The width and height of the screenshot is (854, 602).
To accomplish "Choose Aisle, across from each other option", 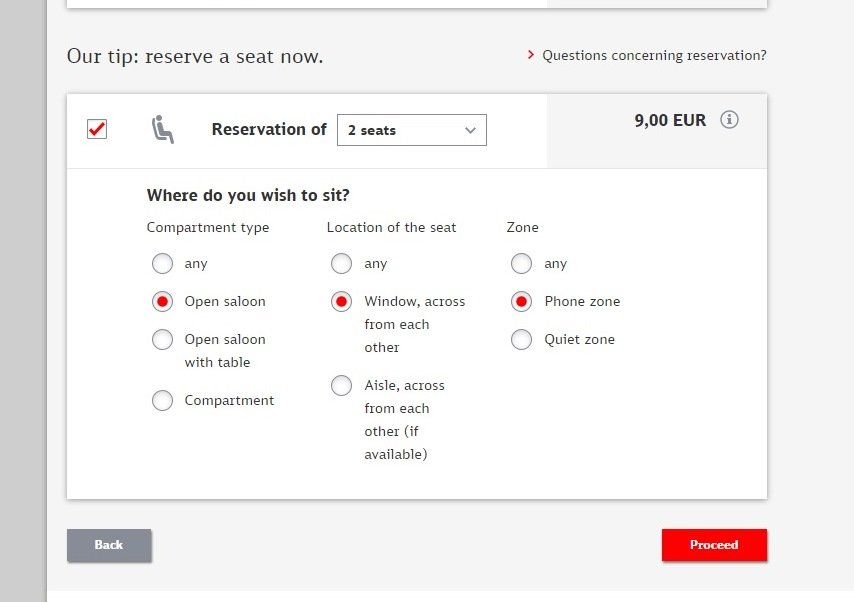I will [341, 385].
